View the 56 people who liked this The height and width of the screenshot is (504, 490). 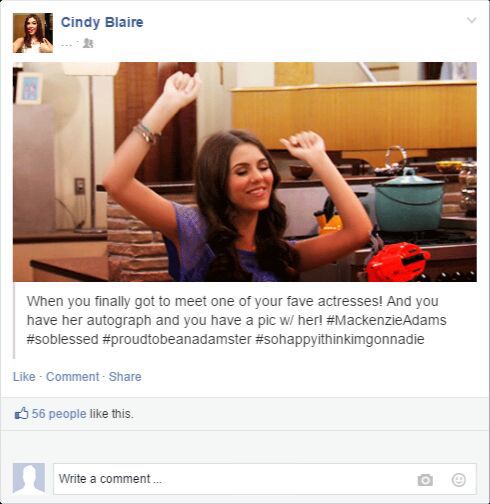tap(59, 414)
